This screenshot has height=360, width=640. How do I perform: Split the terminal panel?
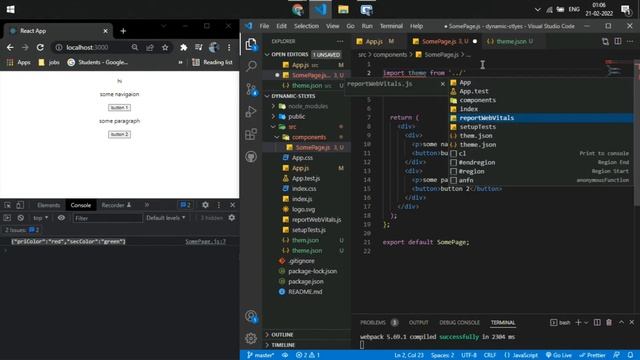(x=597, y=322)
